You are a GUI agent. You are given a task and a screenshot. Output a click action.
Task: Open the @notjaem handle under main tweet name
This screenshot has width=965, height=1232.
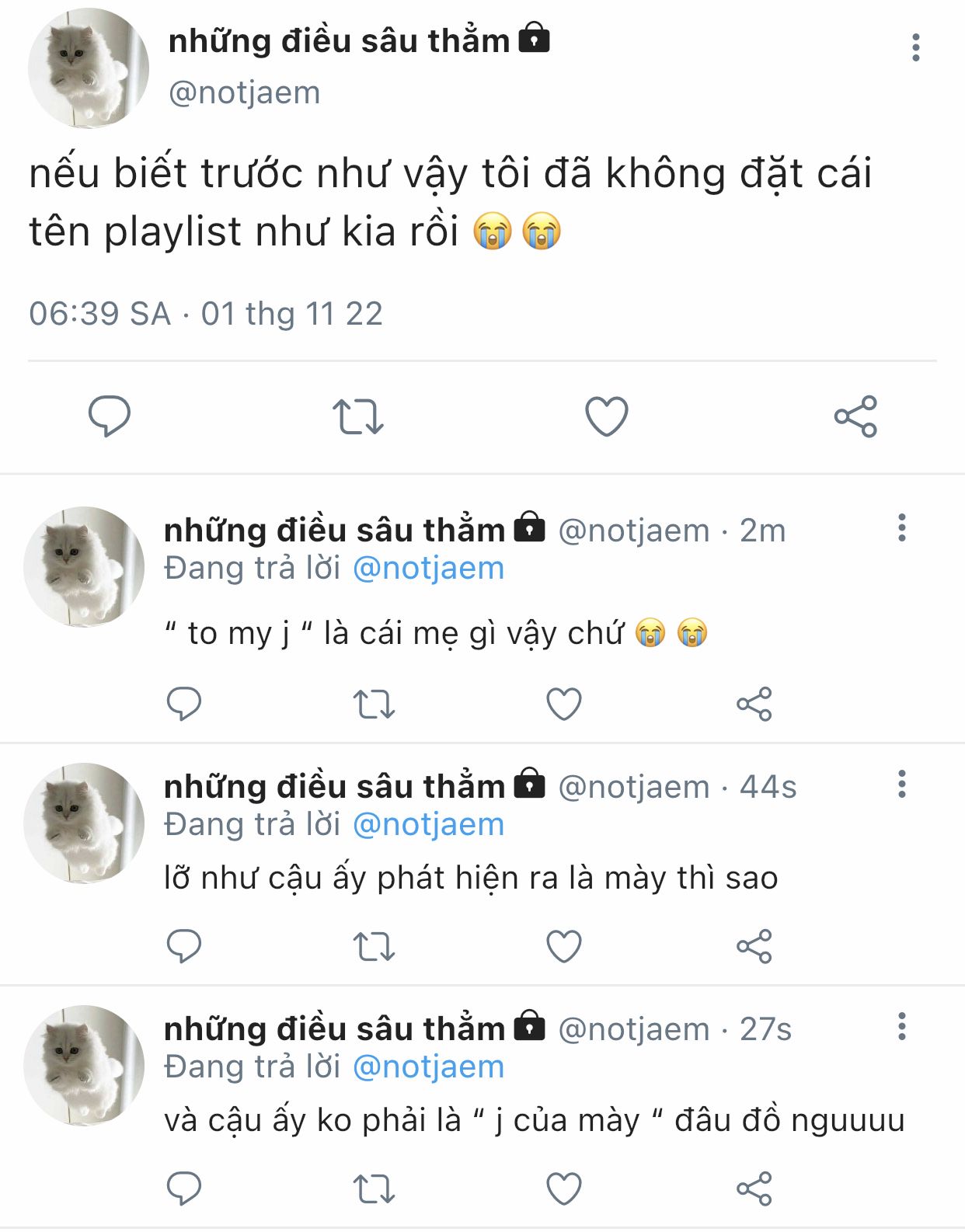tap(244, 93)
